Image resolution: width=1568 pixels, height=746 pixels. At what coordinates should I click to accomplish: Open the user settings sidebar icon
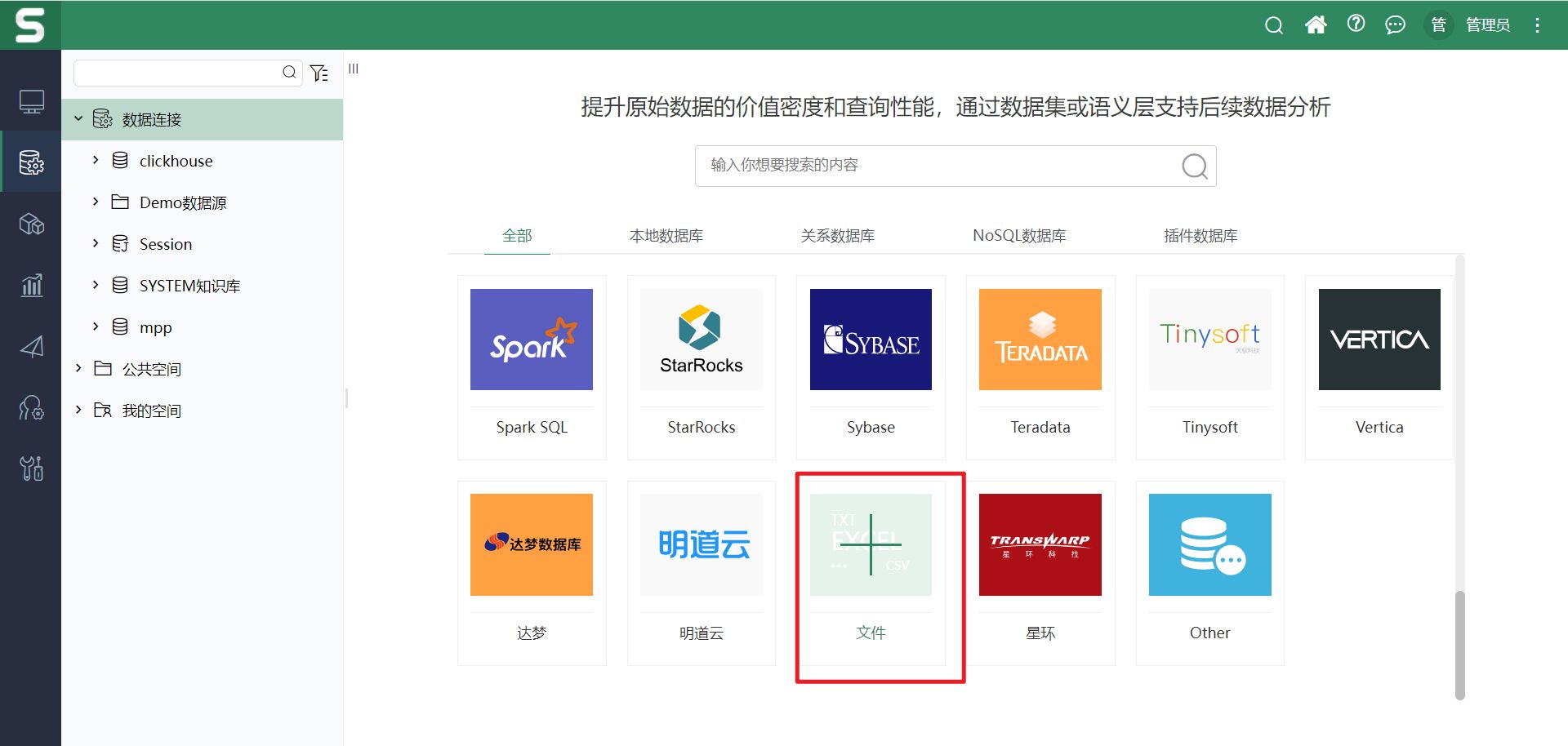pyautogui.click(x=31, y=407)
